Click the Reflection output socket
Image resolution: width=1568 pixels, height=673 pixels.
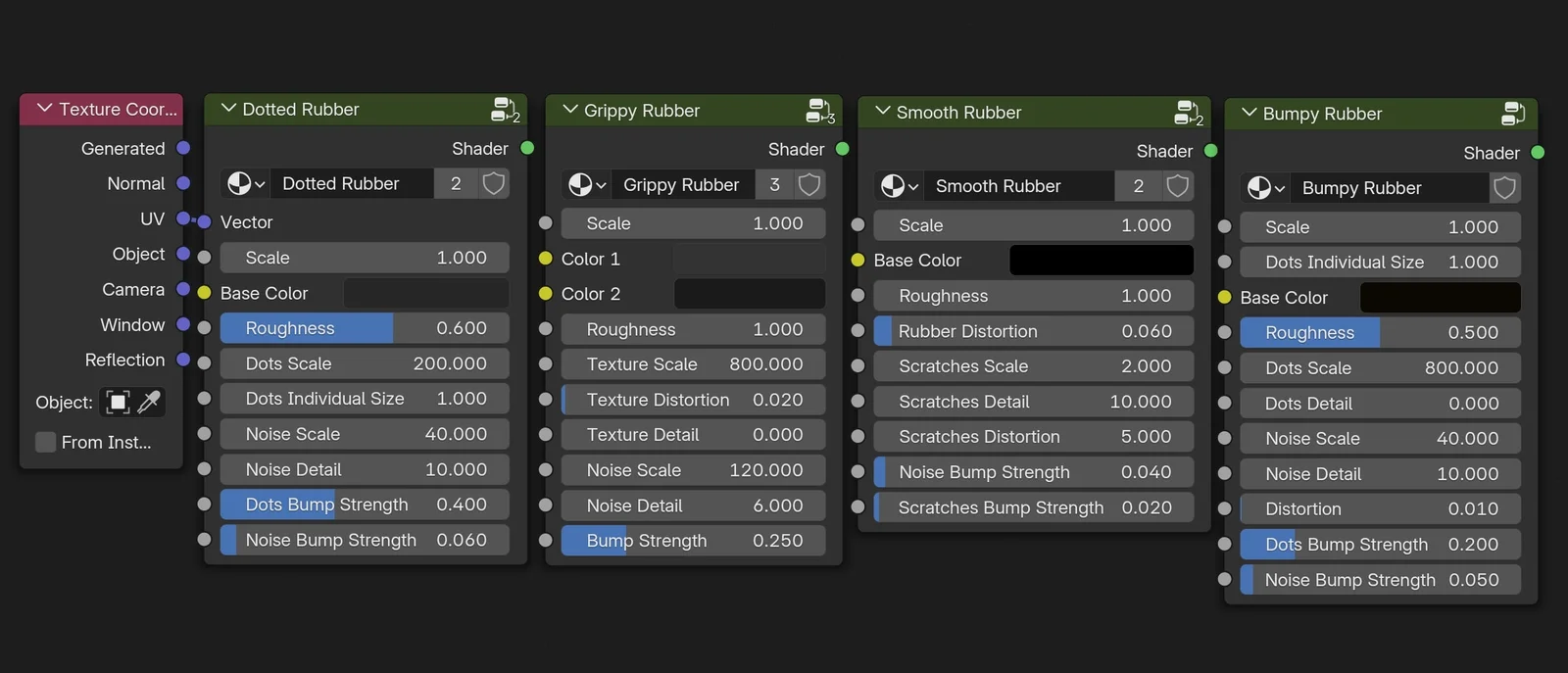pyautogui.click(x=183, y=360)
